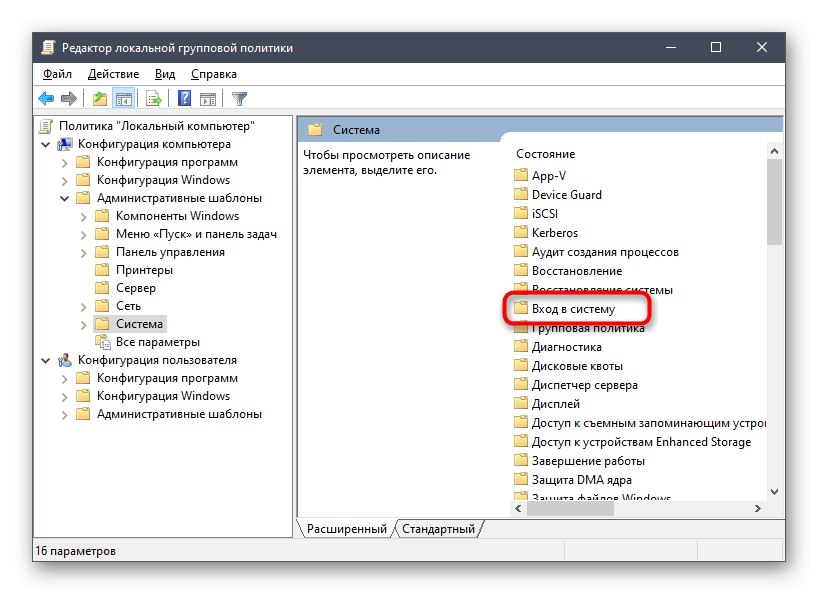The width and height of the screenshot is (818, 594).
Task: Open the Вход в систему folder
Action: tap(575, 308)
